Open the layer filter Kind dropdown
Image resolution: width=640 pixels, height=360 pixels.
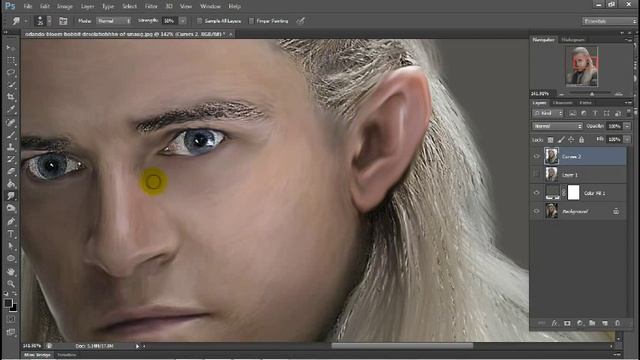[x=549, y=113]
